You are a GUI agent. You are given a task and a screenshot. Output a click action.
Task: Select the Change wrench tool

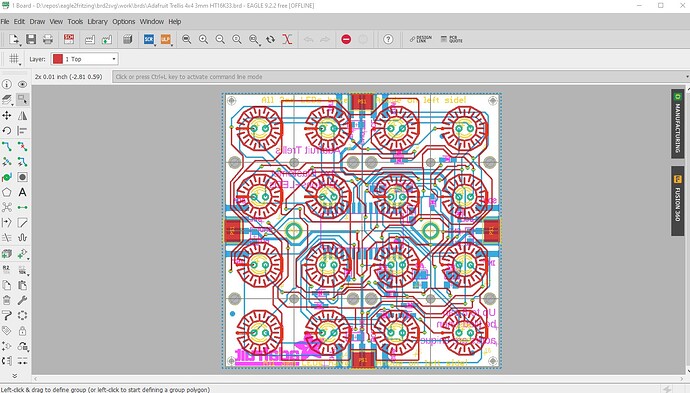coord(22,300)
